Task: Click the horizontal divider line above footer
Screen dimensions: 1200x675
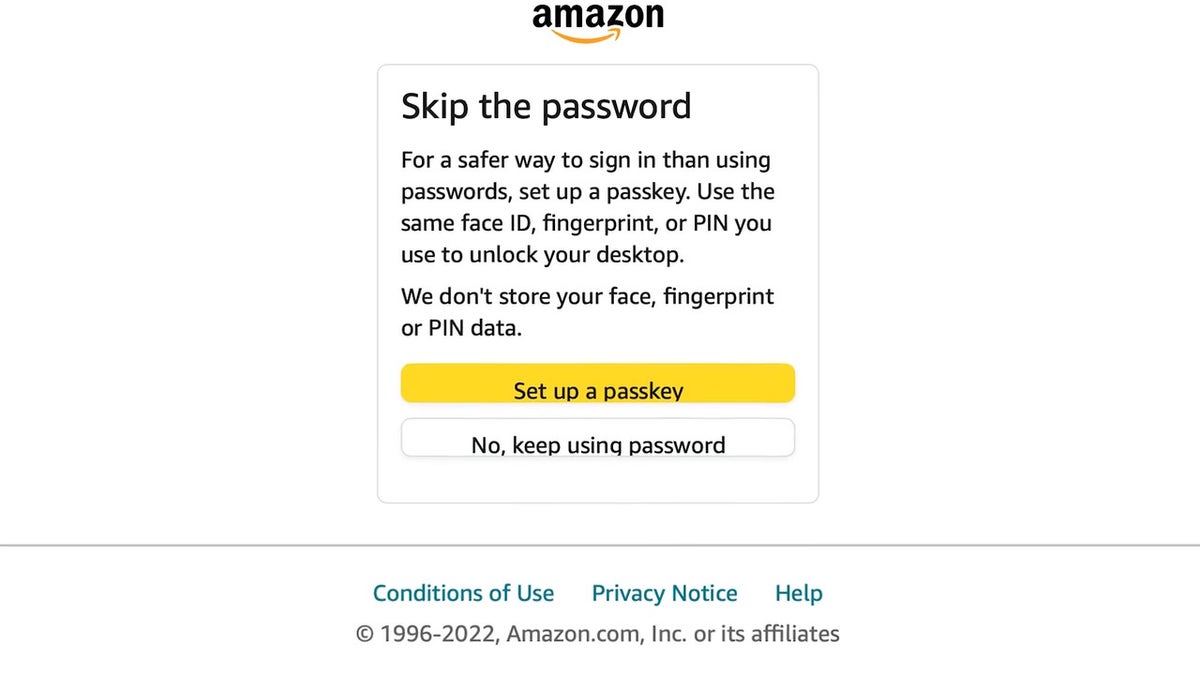Action: click(600, 546)
